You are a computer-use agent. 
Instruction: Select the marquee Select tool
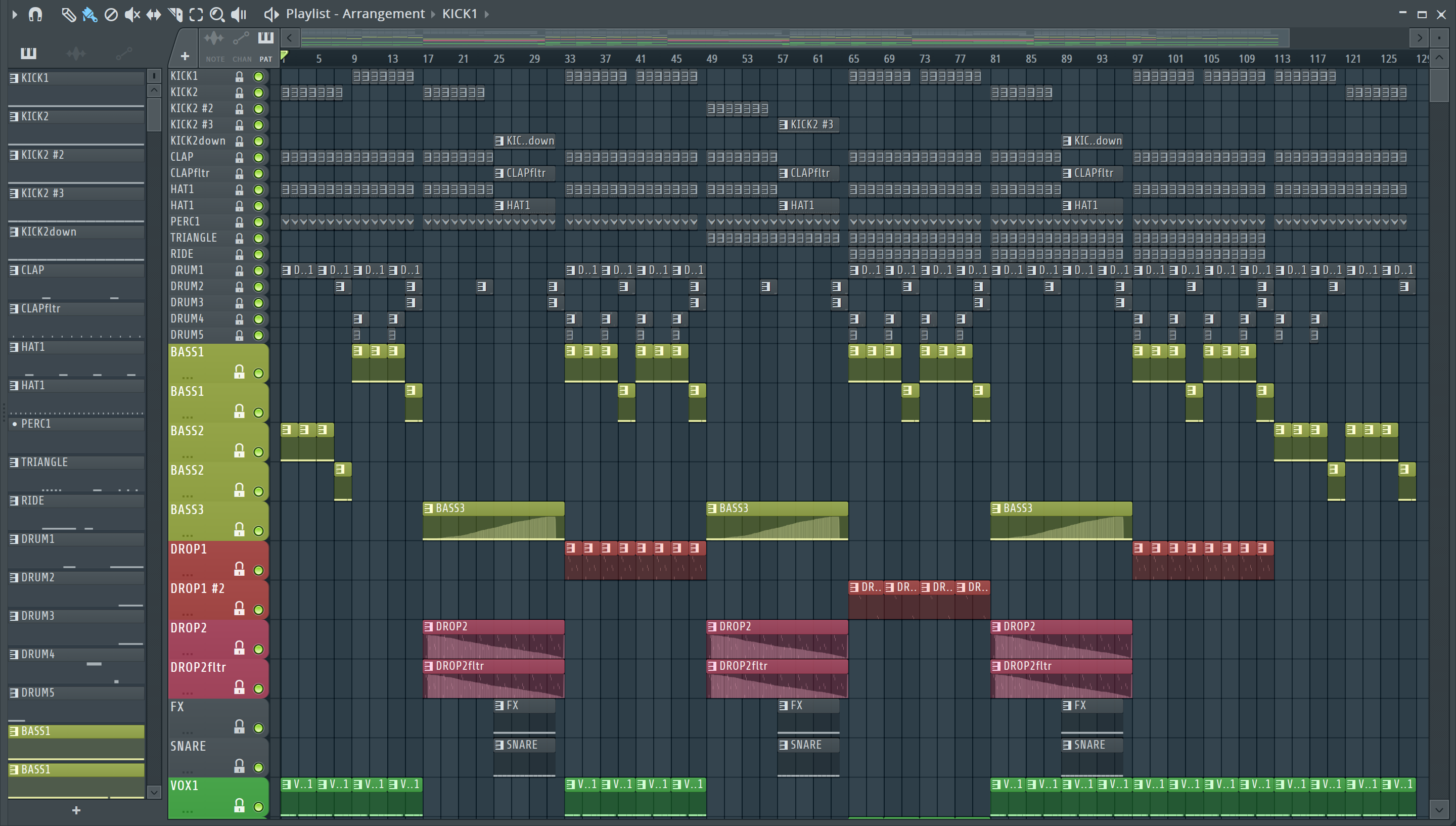click(196, 14)
